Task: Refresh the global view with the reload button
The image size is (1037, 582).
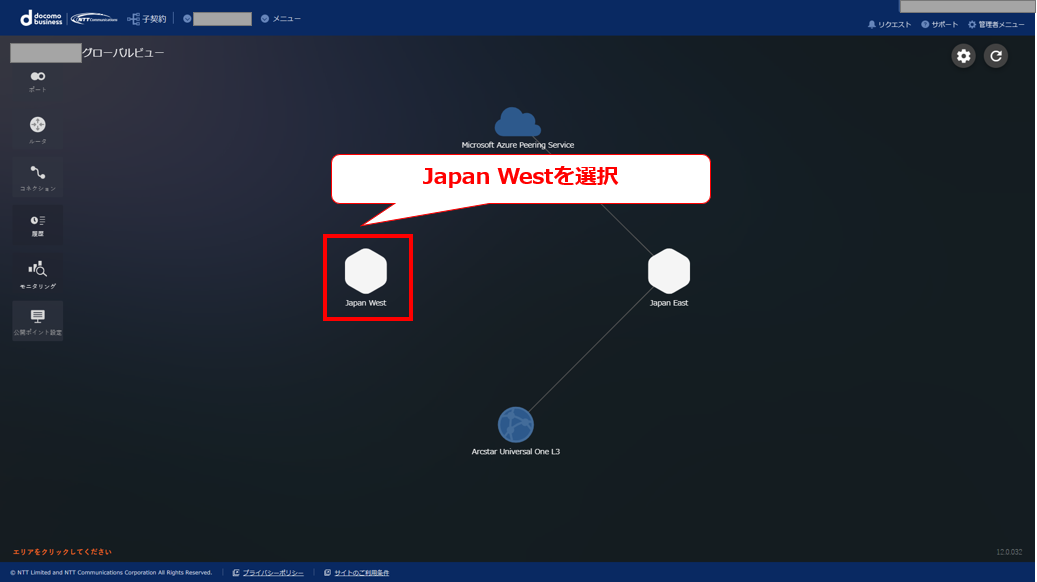Action: click(995, 56)
